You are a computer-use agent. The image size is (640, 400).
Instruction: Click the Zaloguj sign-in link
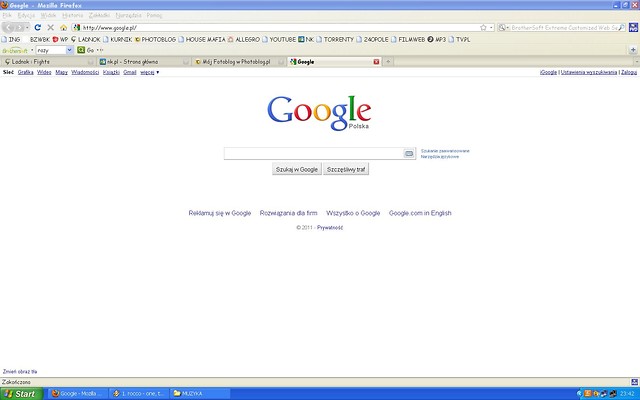(629, 72)
